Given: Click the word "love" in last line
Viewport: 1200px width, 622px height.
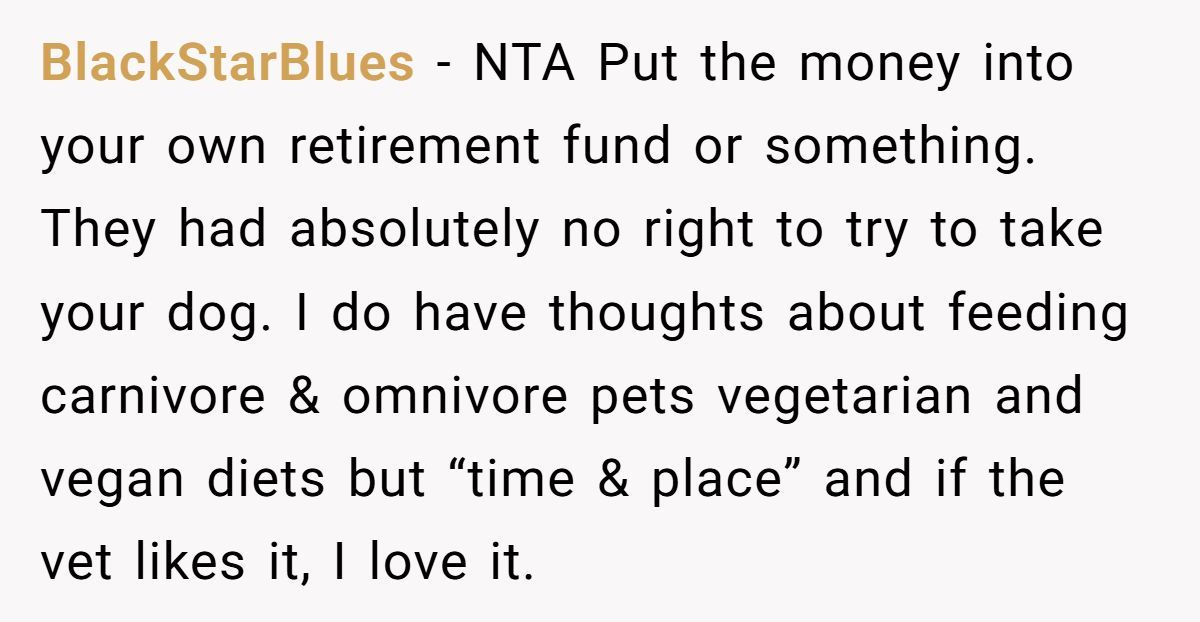Looking at the screenshot, I should tap(417, 563).
